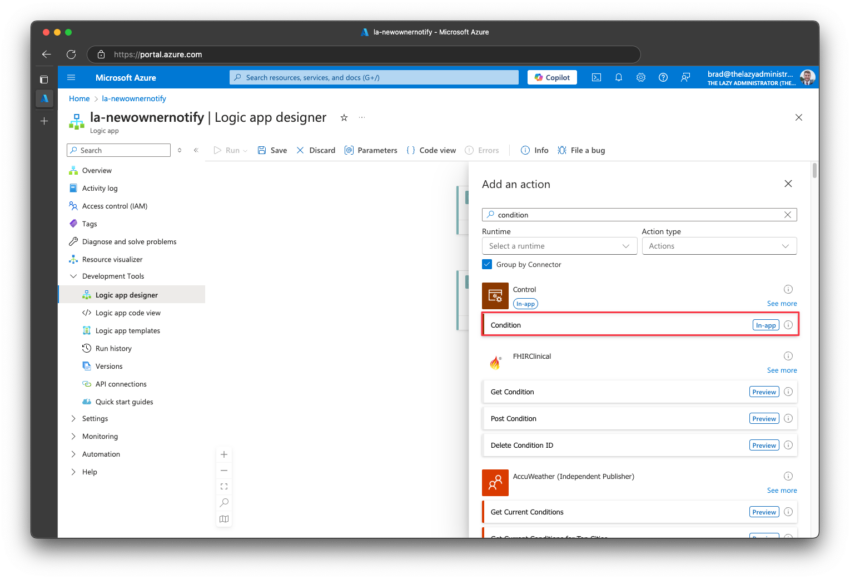The image size is (850, 579).
Task: Reload the browser page
Action: pyautogui.click(x=71, y=54)
